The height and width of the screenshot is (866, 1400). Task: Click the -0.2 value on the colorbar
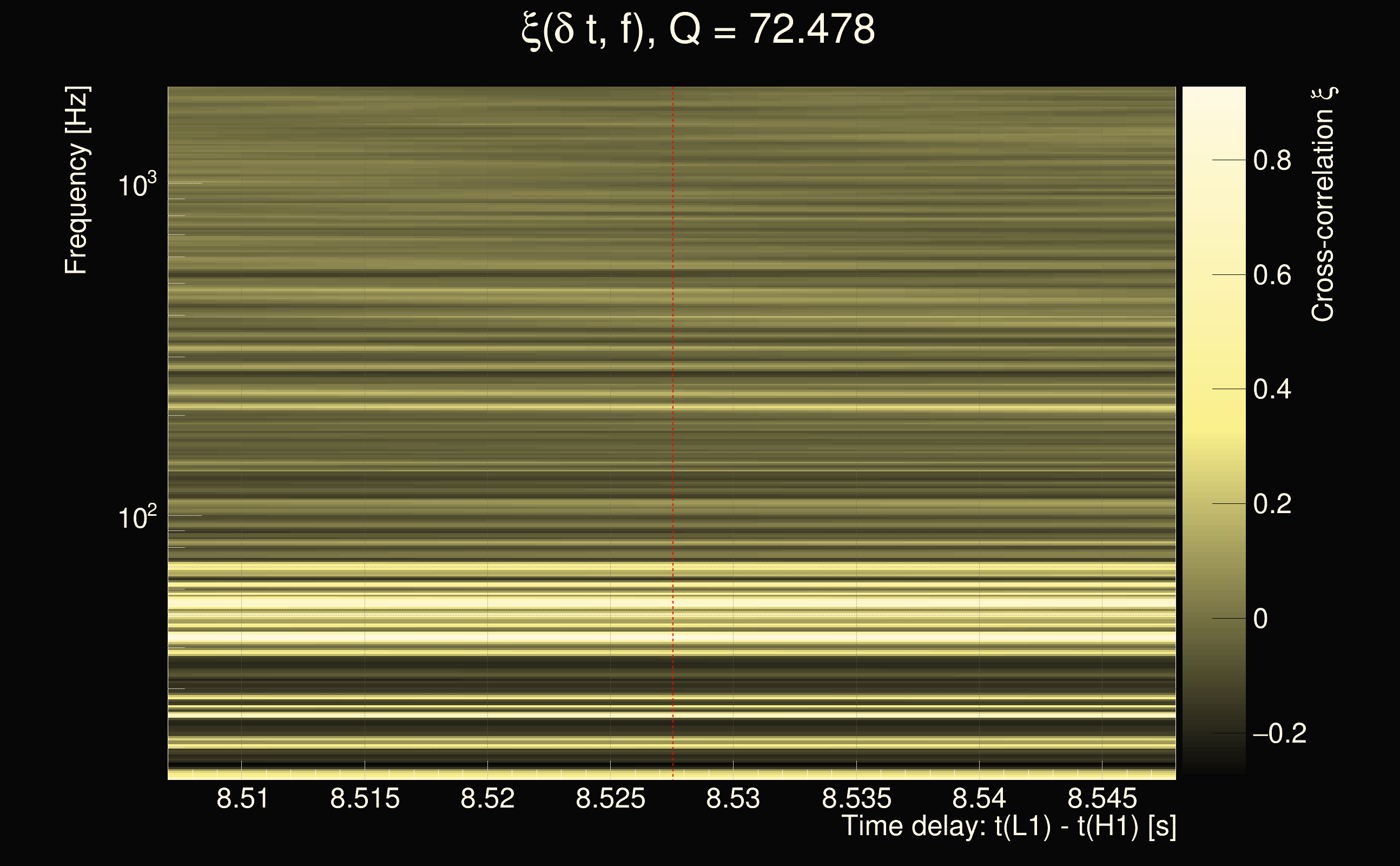(1279, 734)
